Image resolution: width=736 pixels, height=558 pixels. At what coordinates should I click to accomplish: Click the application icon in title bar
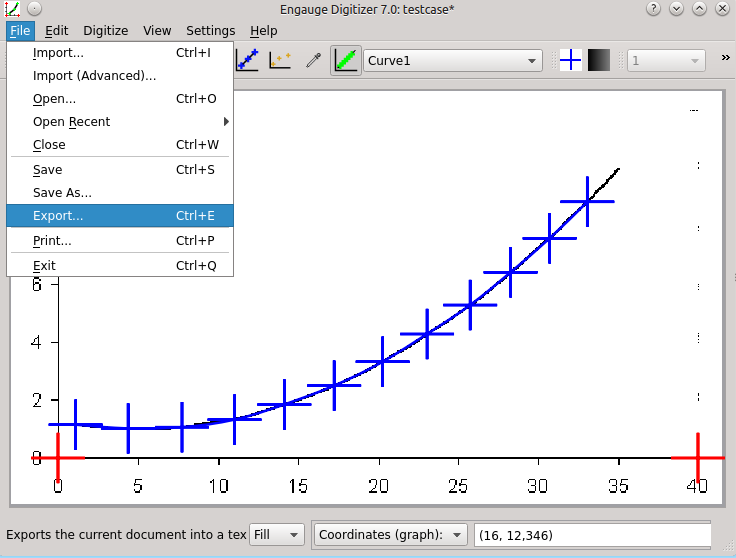(12, 8)
